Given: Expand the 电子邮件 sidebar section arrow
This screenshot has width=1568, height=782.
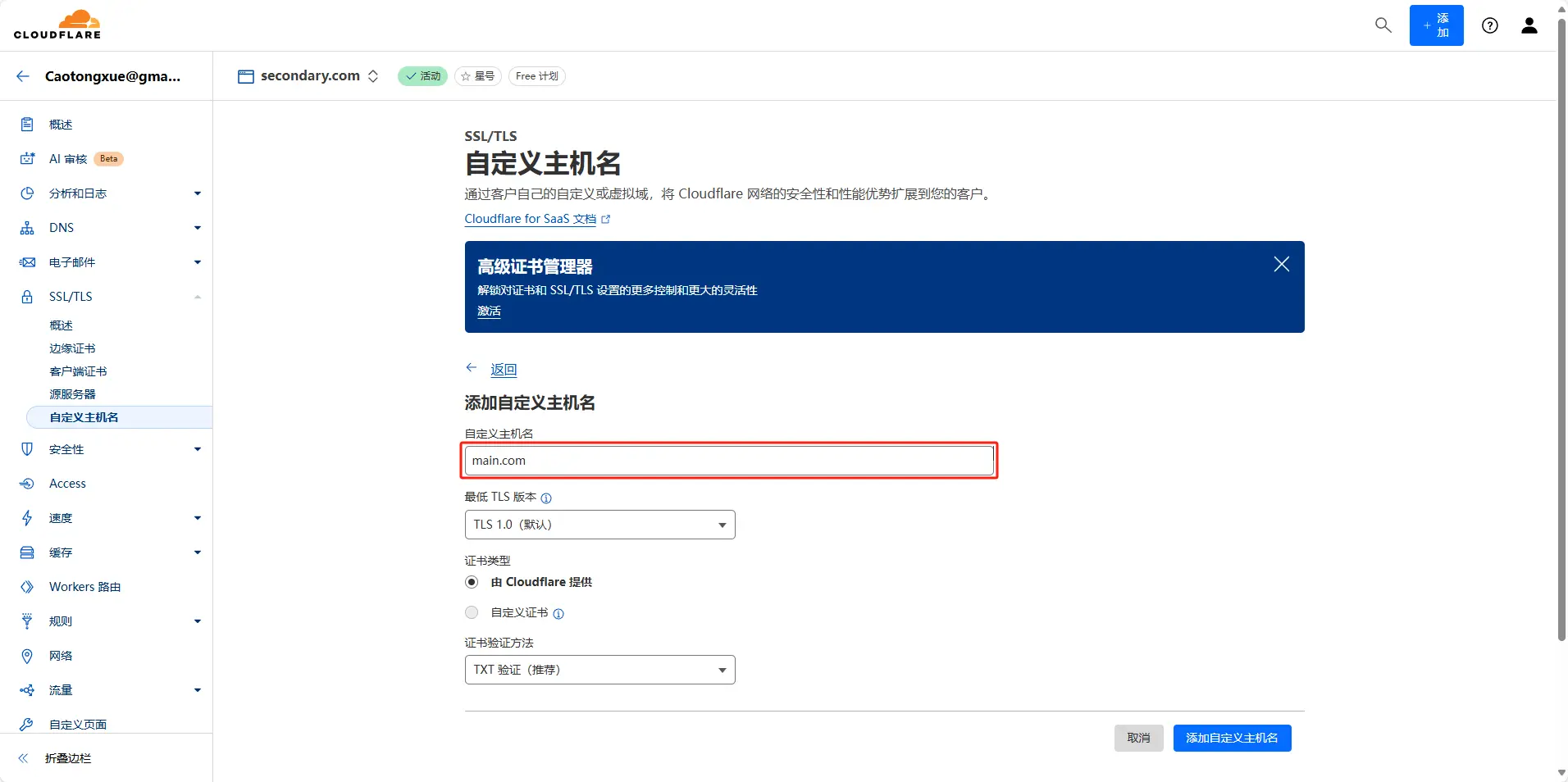Looking at the screenshot, I should [x=198, y=262].
